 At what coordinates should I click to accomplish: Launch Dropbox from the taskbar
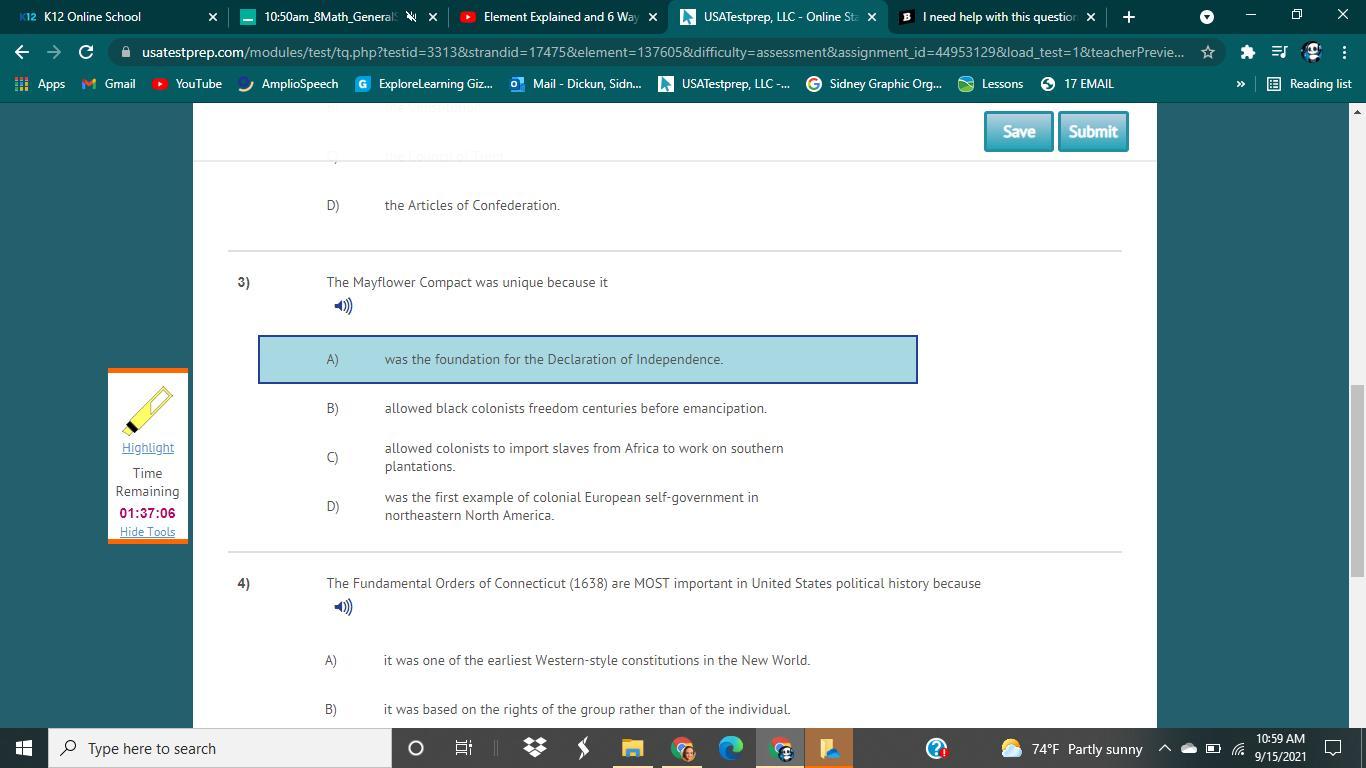click(x=535, y=748)
